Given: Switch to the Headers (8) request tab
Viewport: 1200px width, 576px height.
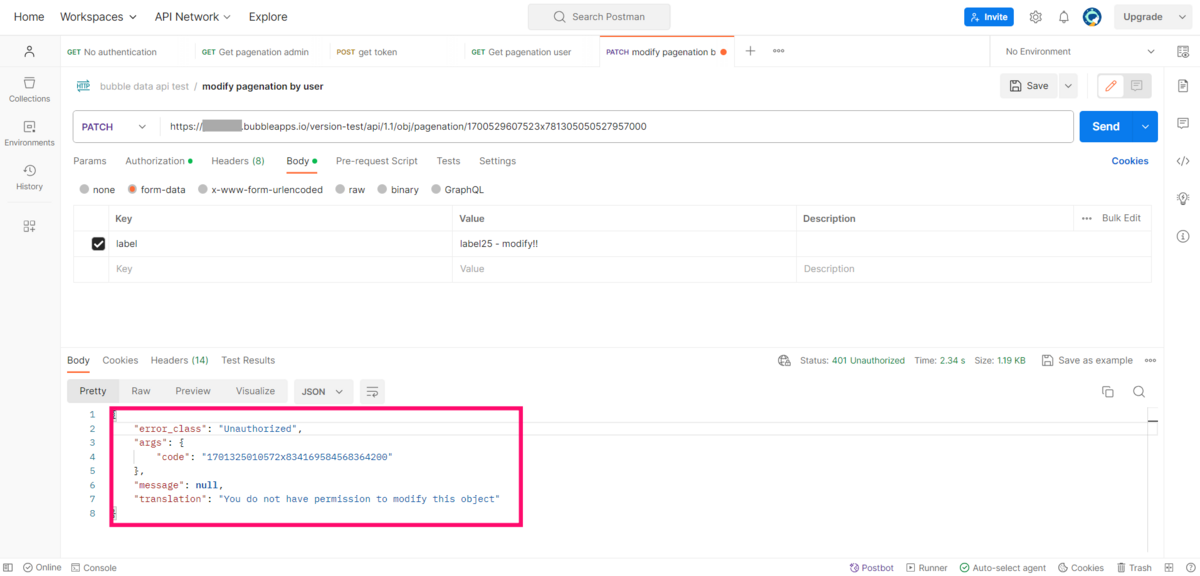Looking at the screenshot, I should click(x=238, y=161).
